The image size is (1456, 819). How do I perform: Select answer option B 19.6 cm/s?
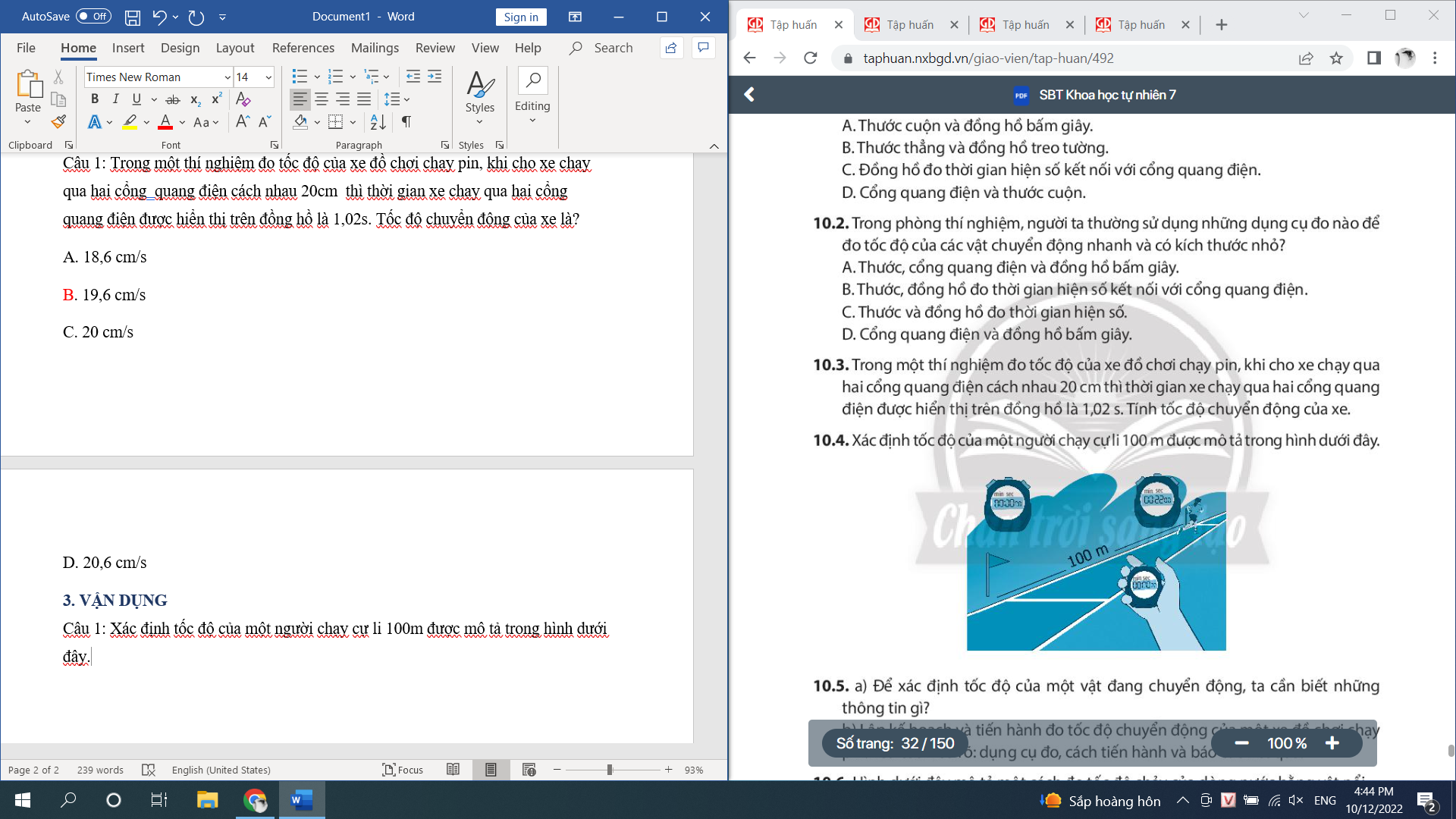(103, 294)
